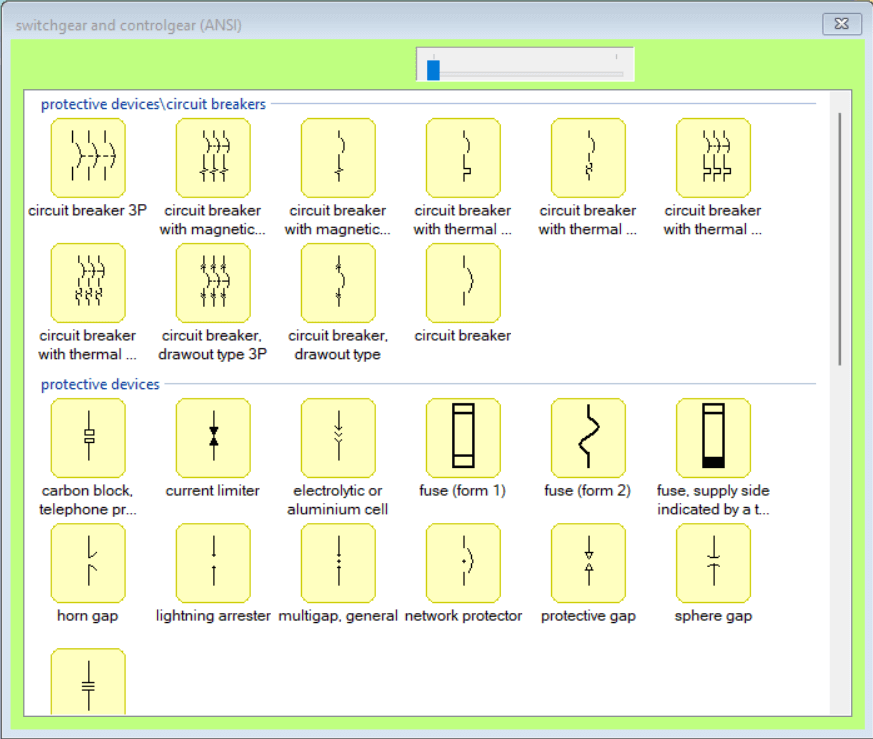873x739 pixels.
Task: Collapse the protective devices group header
Action: tap(100, 384)
